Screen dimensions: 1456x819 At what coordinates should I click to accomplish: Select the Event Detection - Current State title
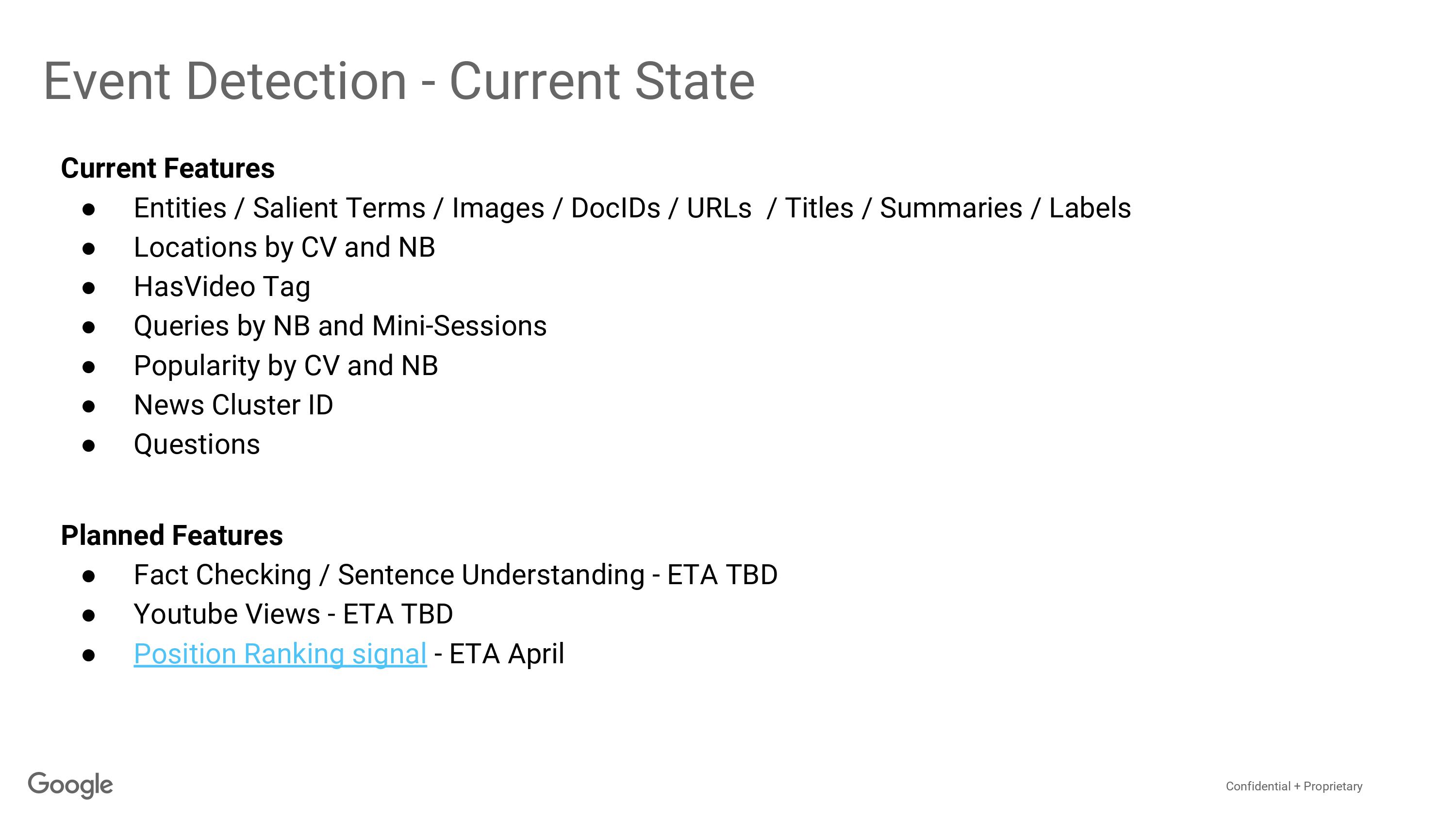(x=399, y=82)
